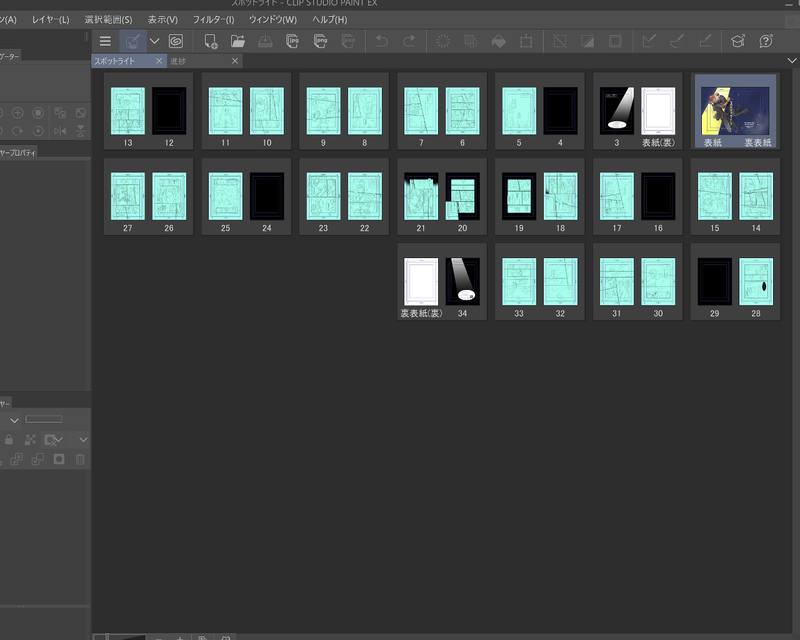
Task: Toggle Navigator flip vertical icon
Action: (x=81, y=131)
